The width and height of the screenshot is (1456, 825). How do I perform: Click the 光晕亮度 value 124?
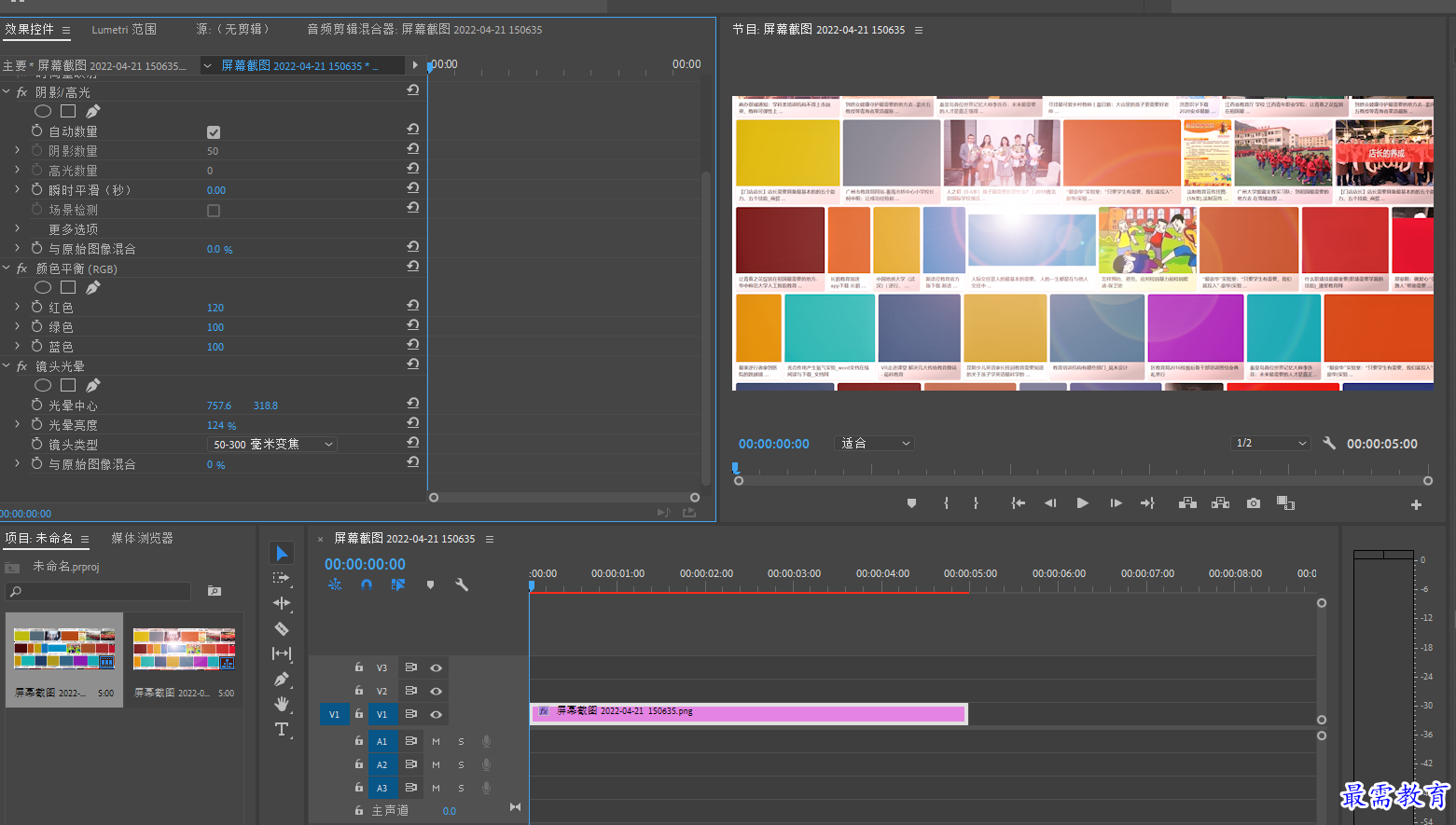[221, 425]
